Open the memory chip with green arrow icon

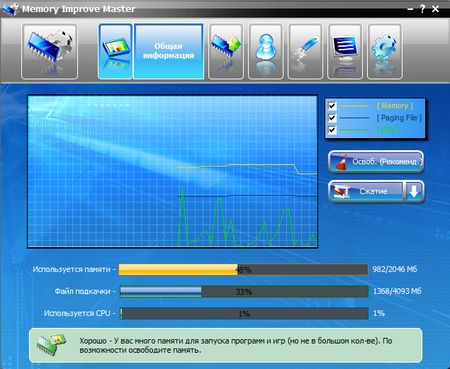226,51
